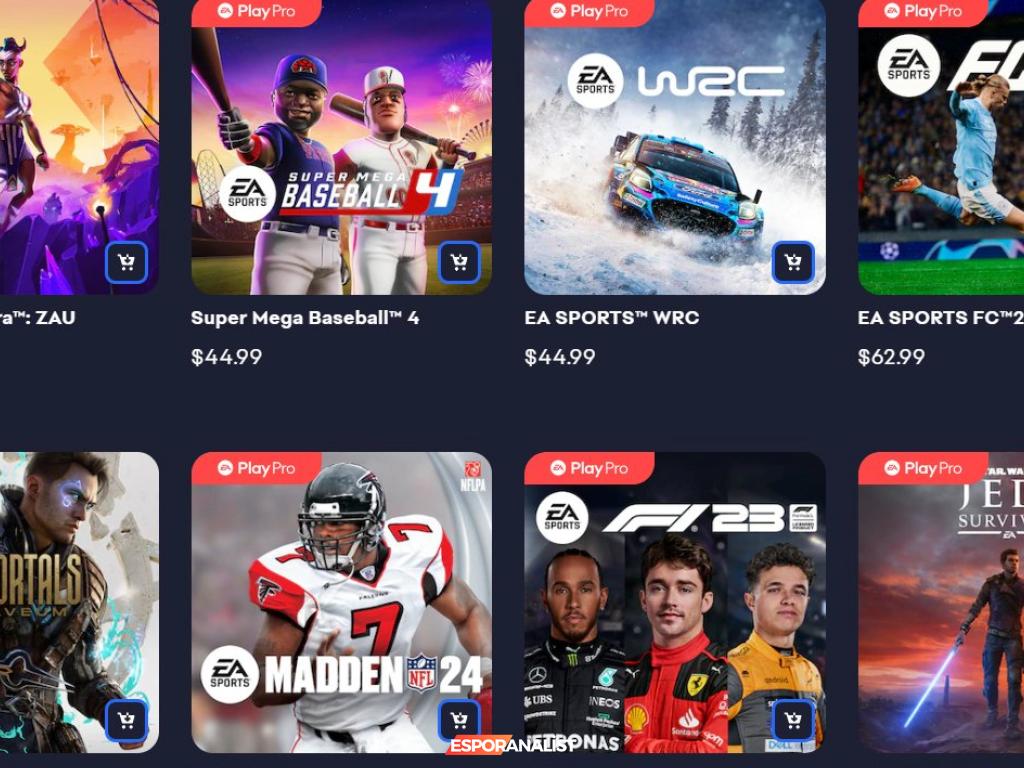Click the Madden NFL 24 player cover art

click(x=342, y=603)
